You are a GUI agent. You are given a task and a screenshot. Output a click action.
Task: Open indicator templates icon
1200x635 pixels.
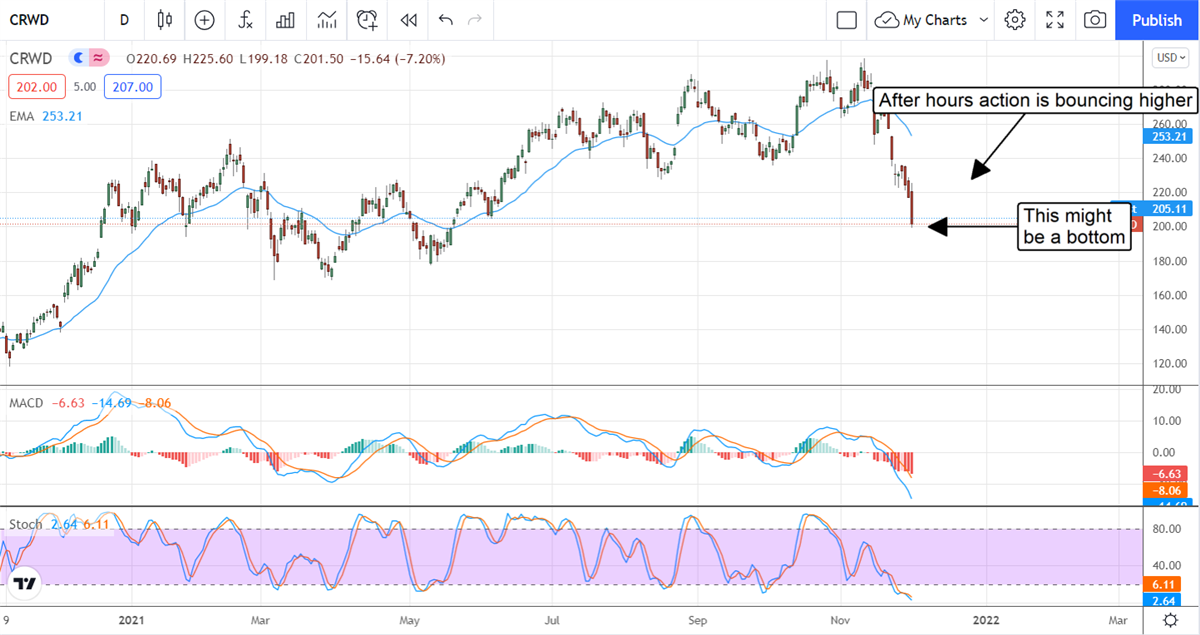coord(327,20)
